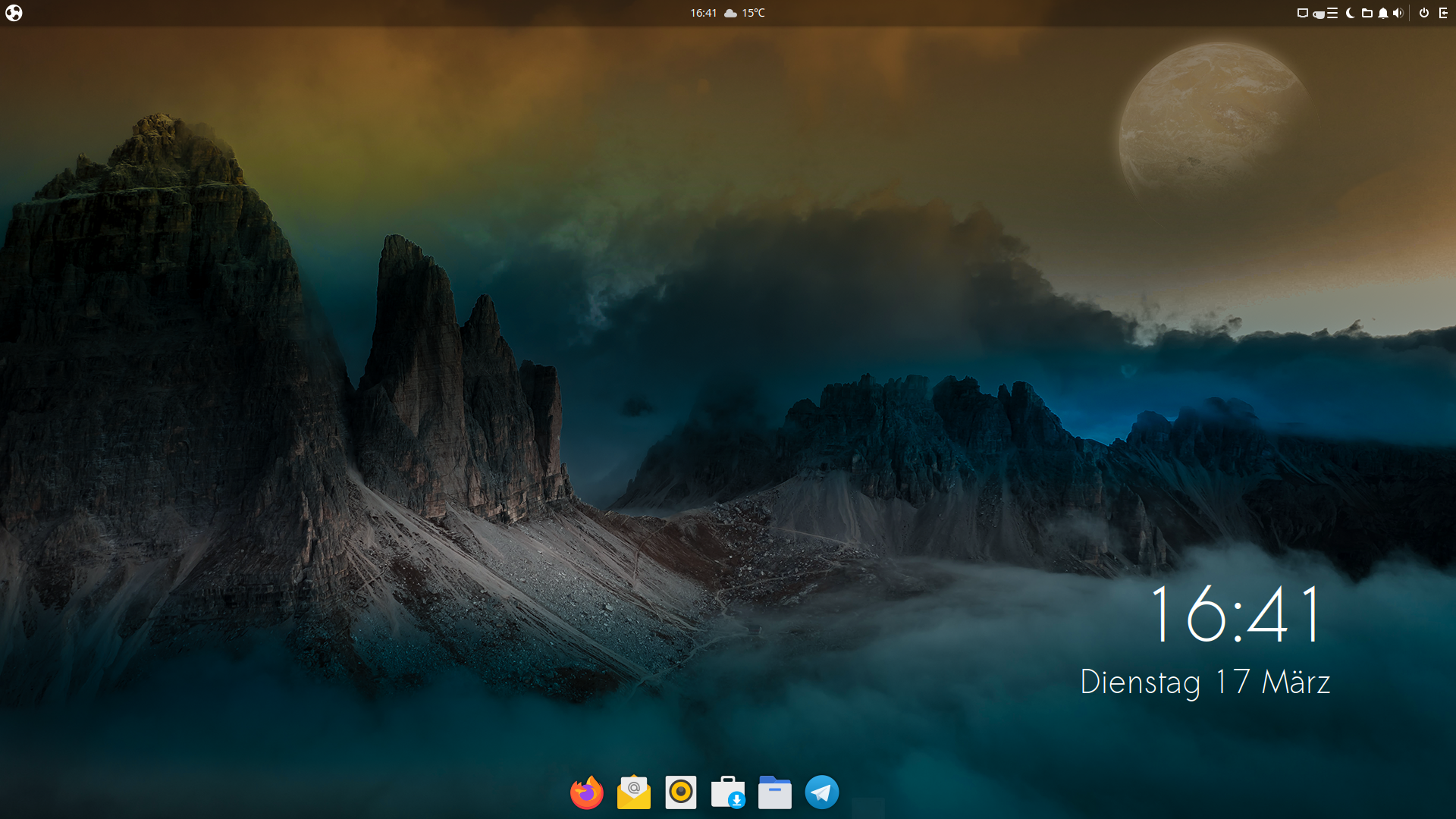Open notifications bell in panel
The image size is (1456, 819).
pyautogui.click(x=1383, y=13)
